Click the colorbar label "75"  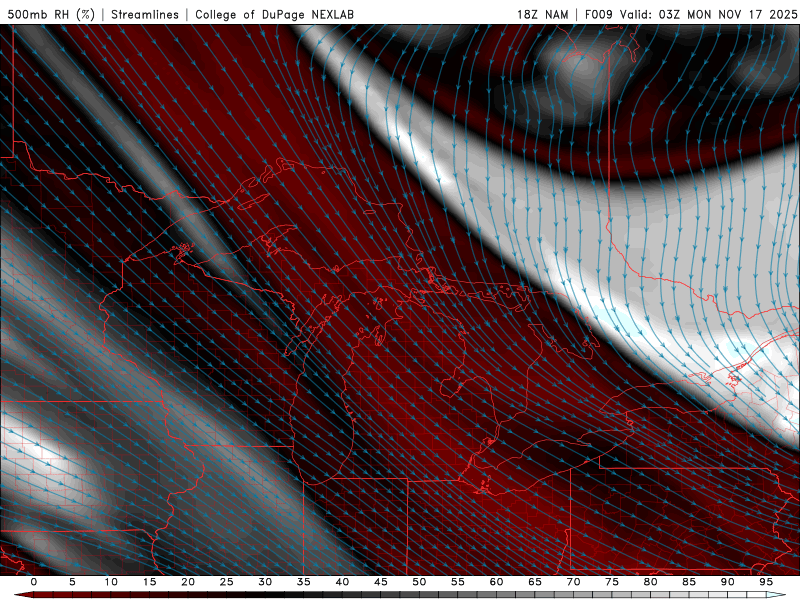tap(612, 582)
